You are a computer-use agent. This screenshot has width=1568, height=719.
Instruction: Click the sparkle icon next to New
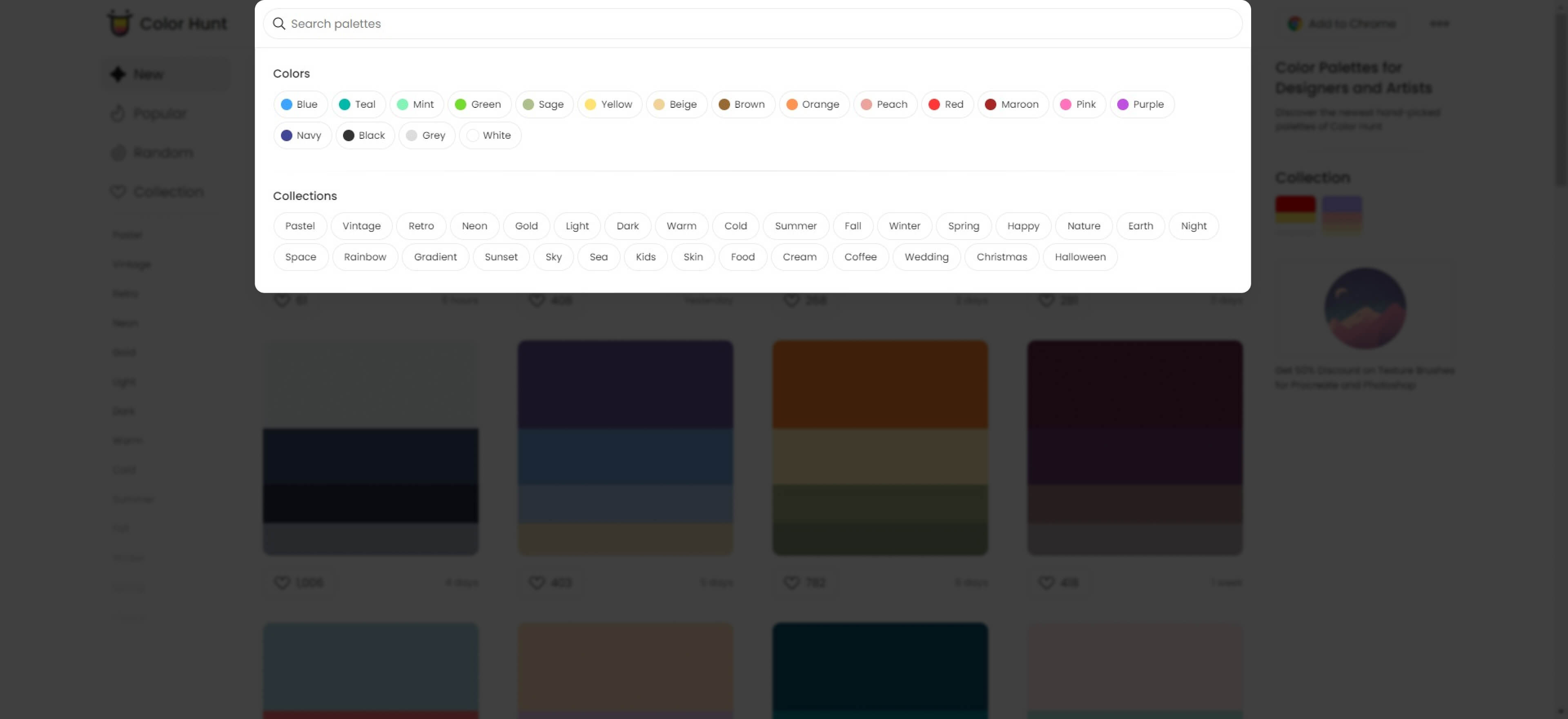tap(118, 74)
